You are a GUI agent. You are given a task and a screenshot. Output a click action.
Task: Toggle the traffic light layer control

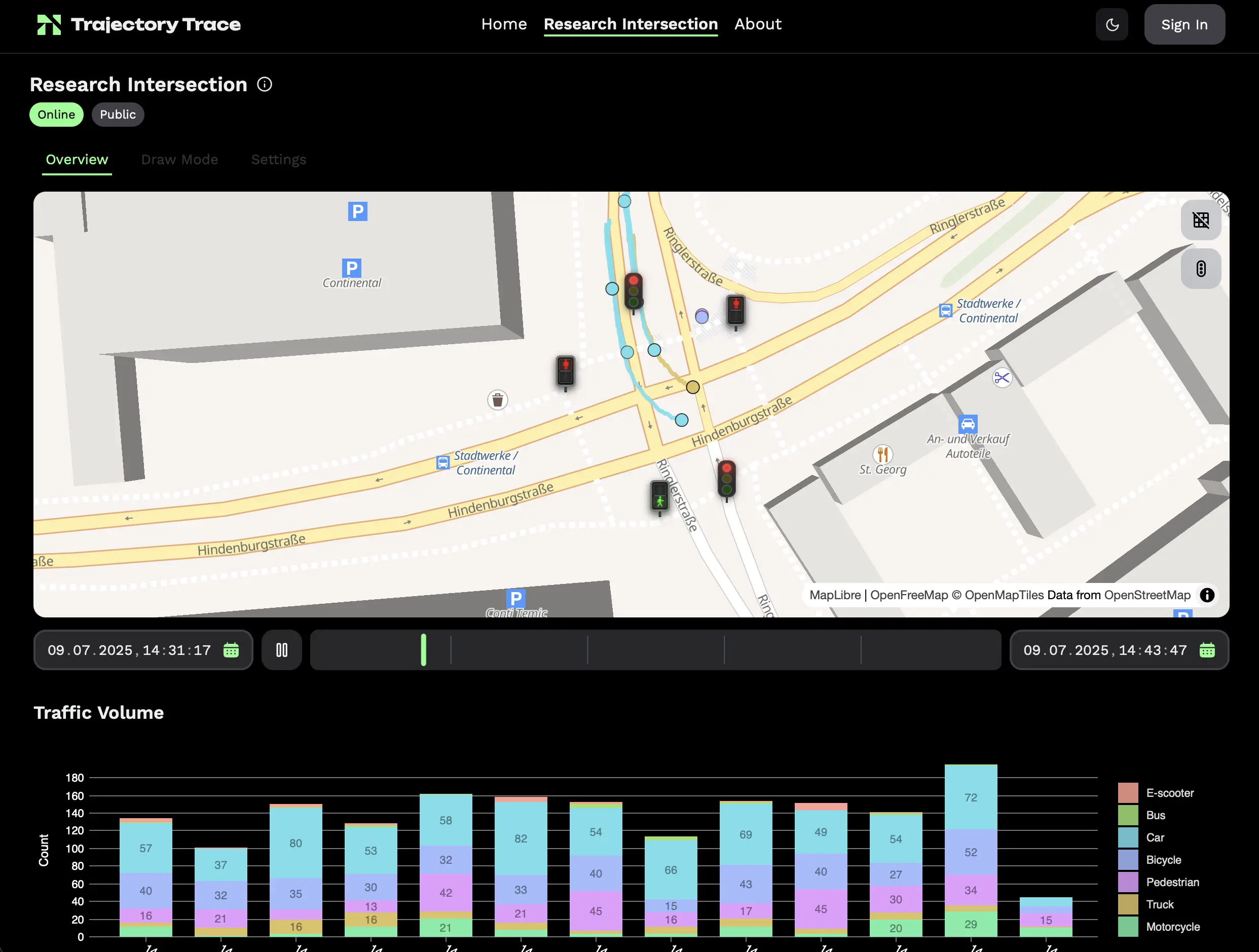pos(1201,269)
